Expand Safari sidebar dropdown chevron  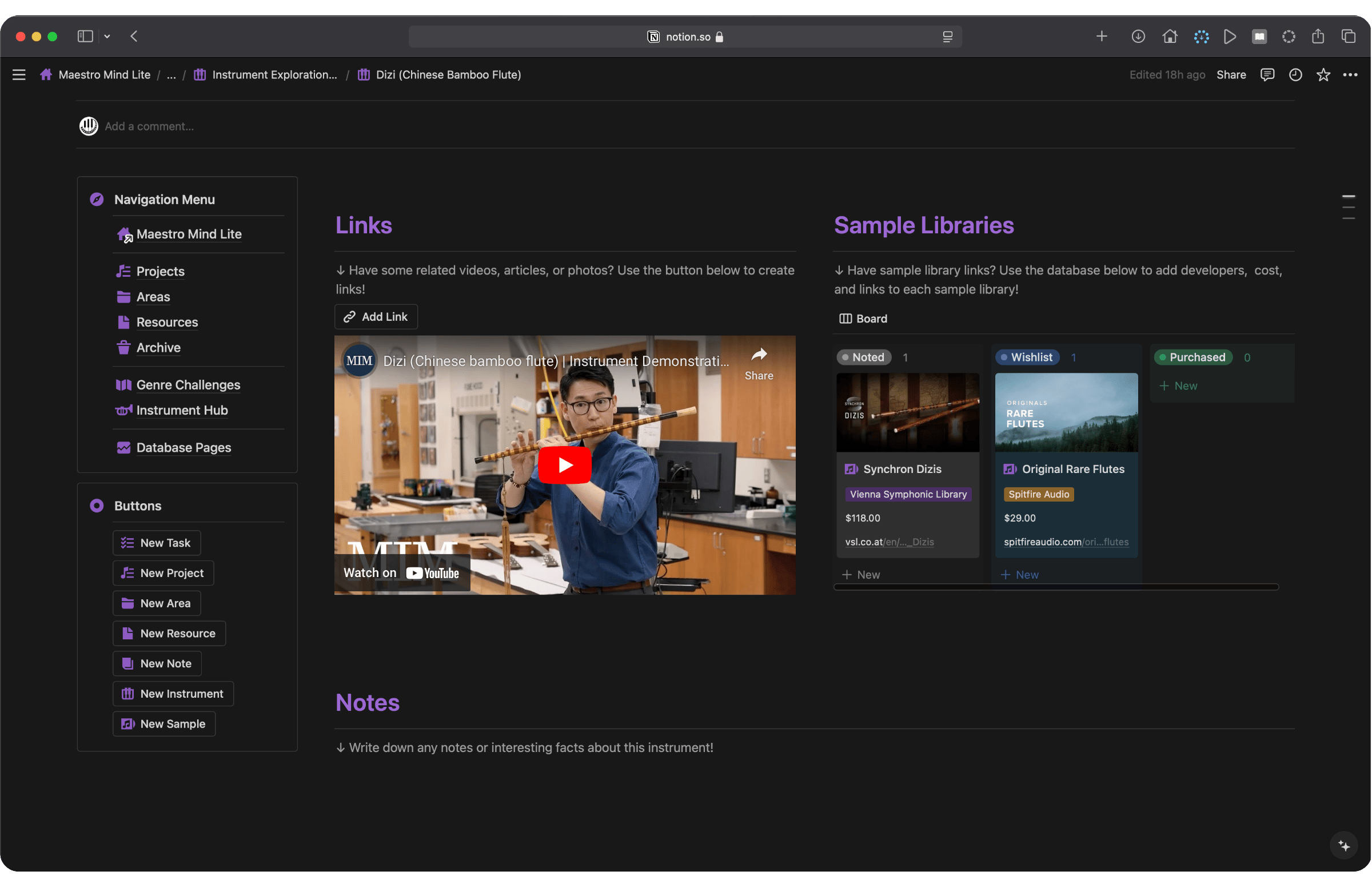coord(107,37)
